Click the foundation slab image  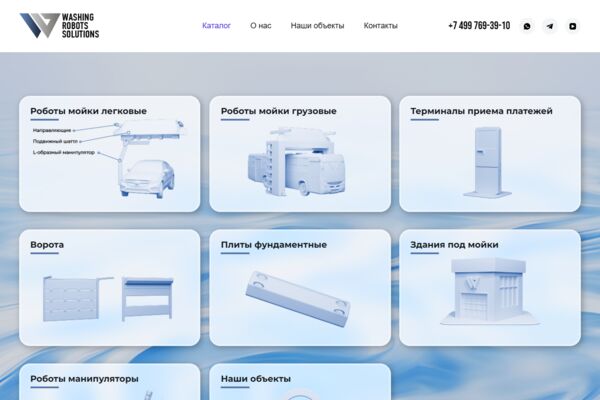tap(298, 299)
